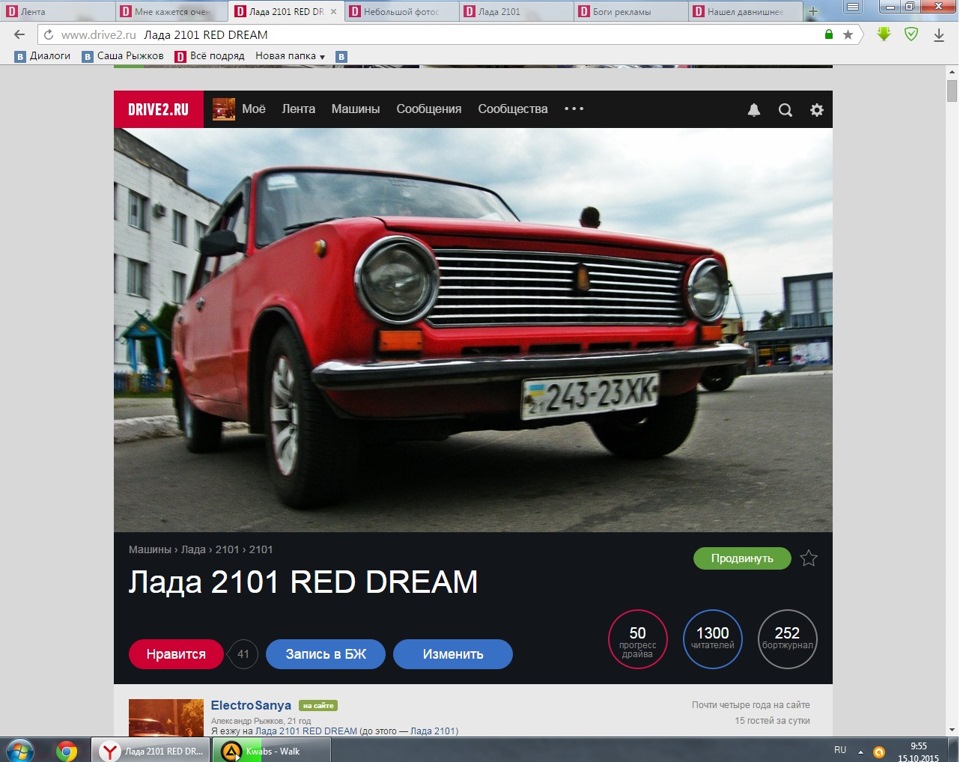Switch to Yandex browser taskbar item
The width and height of the screenshot is (960, 762).
click(151, 750)
